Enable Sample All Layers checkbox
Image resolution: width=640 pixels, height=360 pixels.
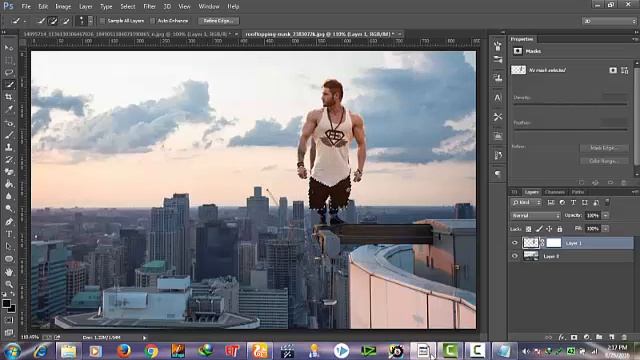[102, 20]
